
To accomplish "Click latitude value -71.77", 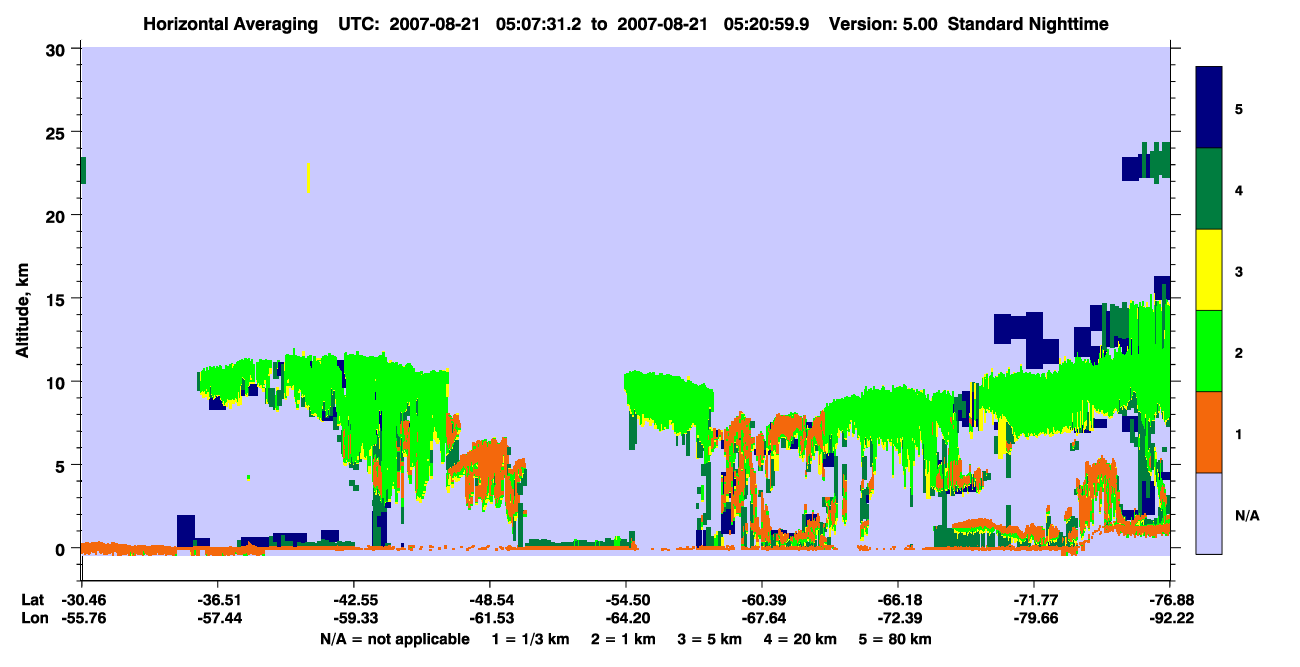I will click(1033, 600).
